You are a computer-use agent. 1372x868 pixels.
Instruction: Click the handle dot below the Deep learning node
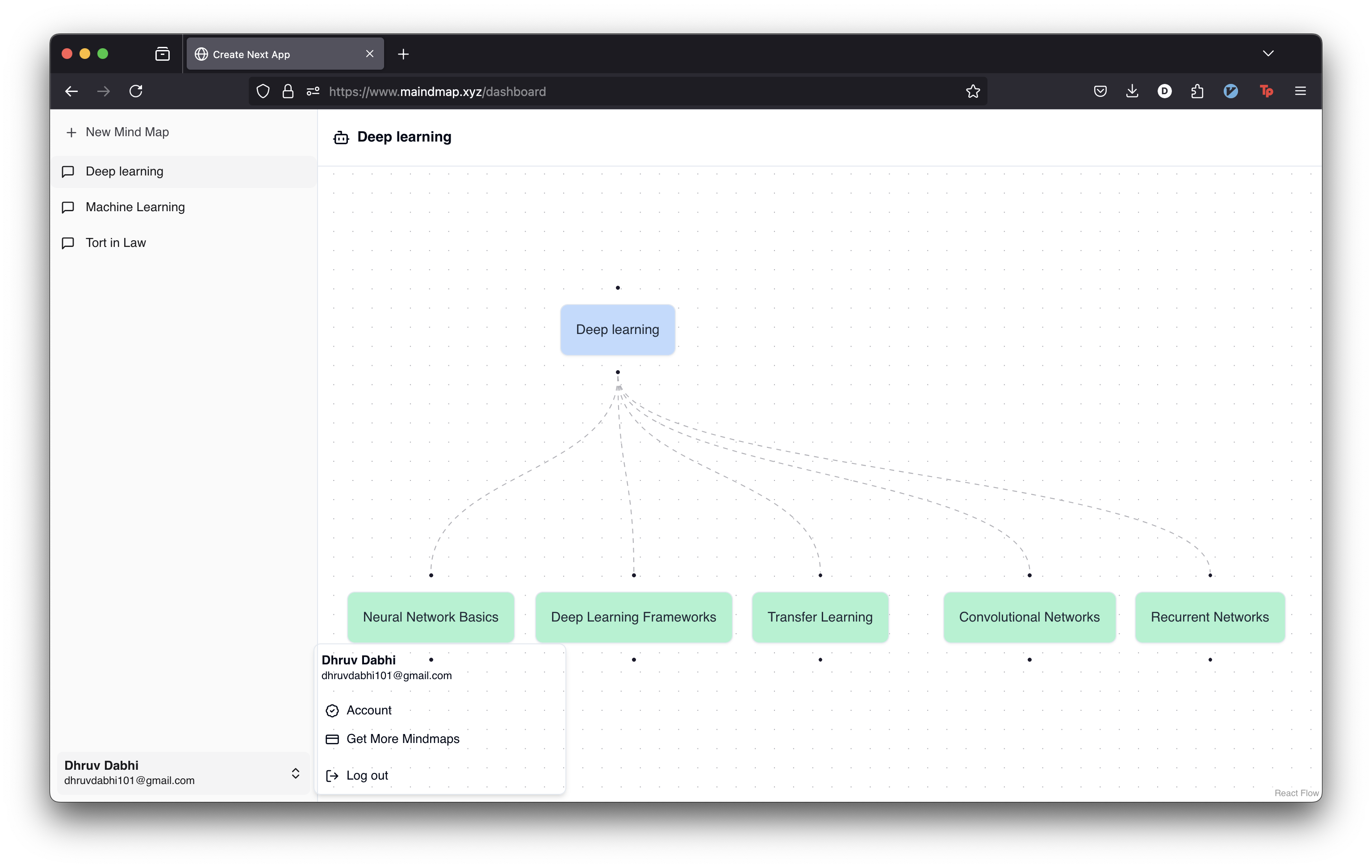pyautogui.click(x=618, y=372)
